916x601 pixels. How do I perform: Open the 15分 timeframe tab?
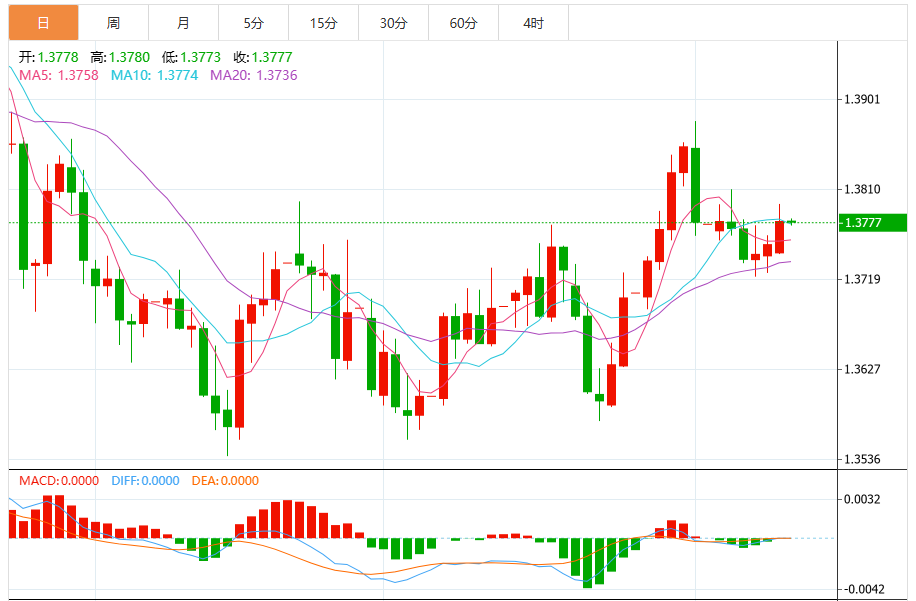point(324,23)
